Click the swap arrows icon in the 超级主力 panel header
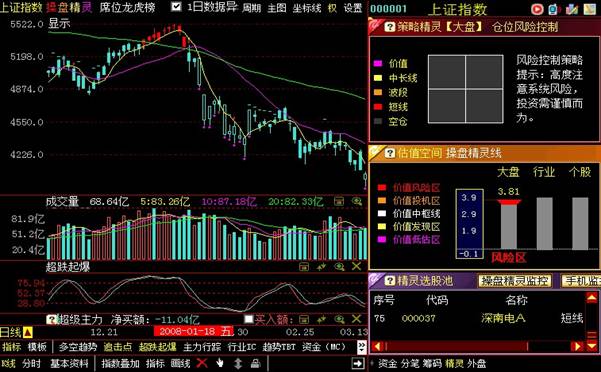 [x=321, y=319]
